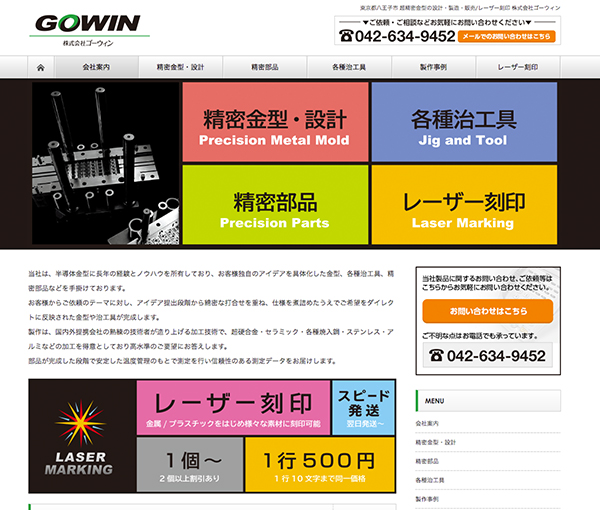Open the 精密金型・設計 navigation tab

pyautogui.click(x=180, y=67)
